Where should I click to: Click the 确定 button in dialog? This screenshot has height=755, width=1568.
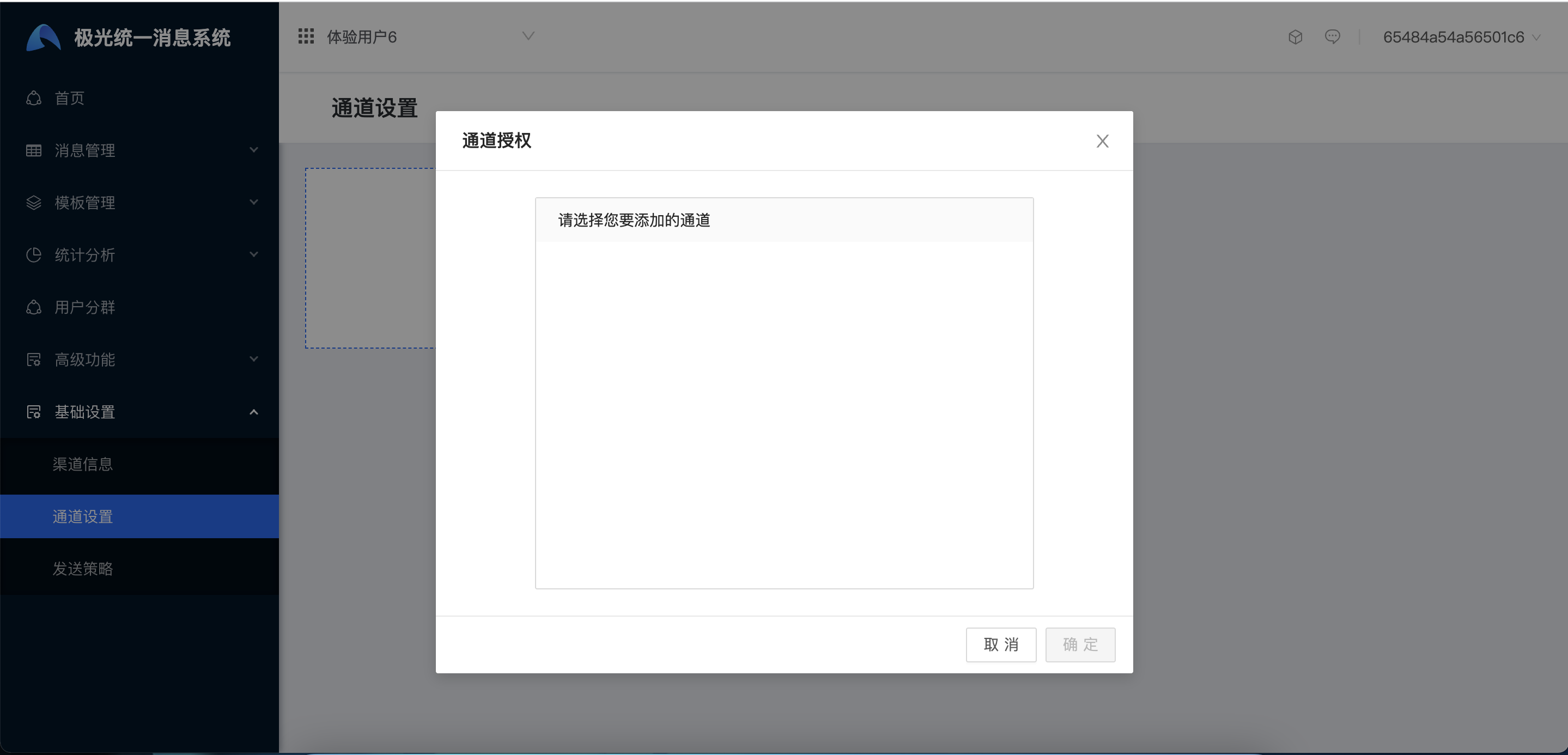point(1080,644)
